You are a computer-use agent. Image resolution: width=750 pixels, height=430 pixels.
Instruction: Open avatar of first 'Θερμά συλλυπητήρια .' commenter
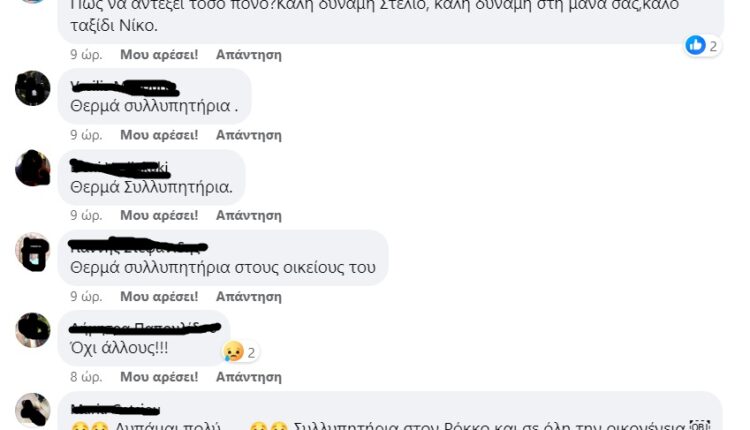(x=33, y=88)
